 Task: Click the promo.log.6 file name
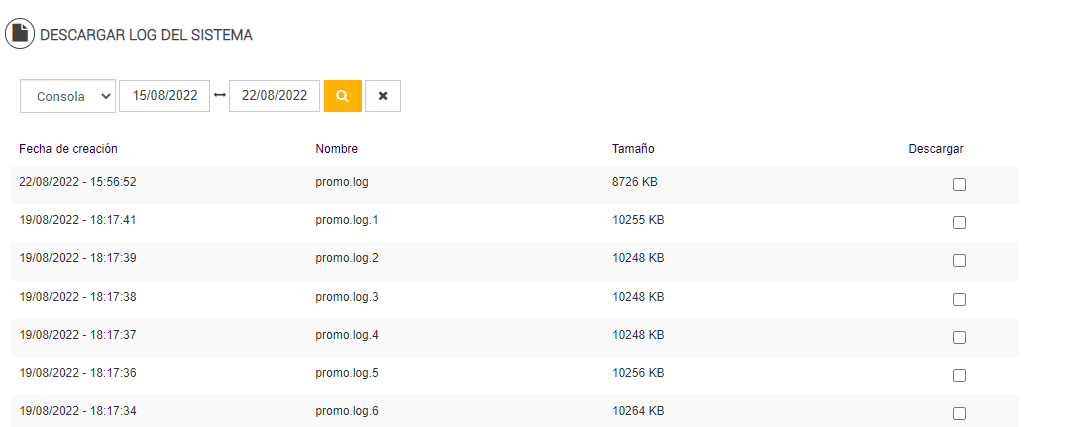[x=347, y=411]
